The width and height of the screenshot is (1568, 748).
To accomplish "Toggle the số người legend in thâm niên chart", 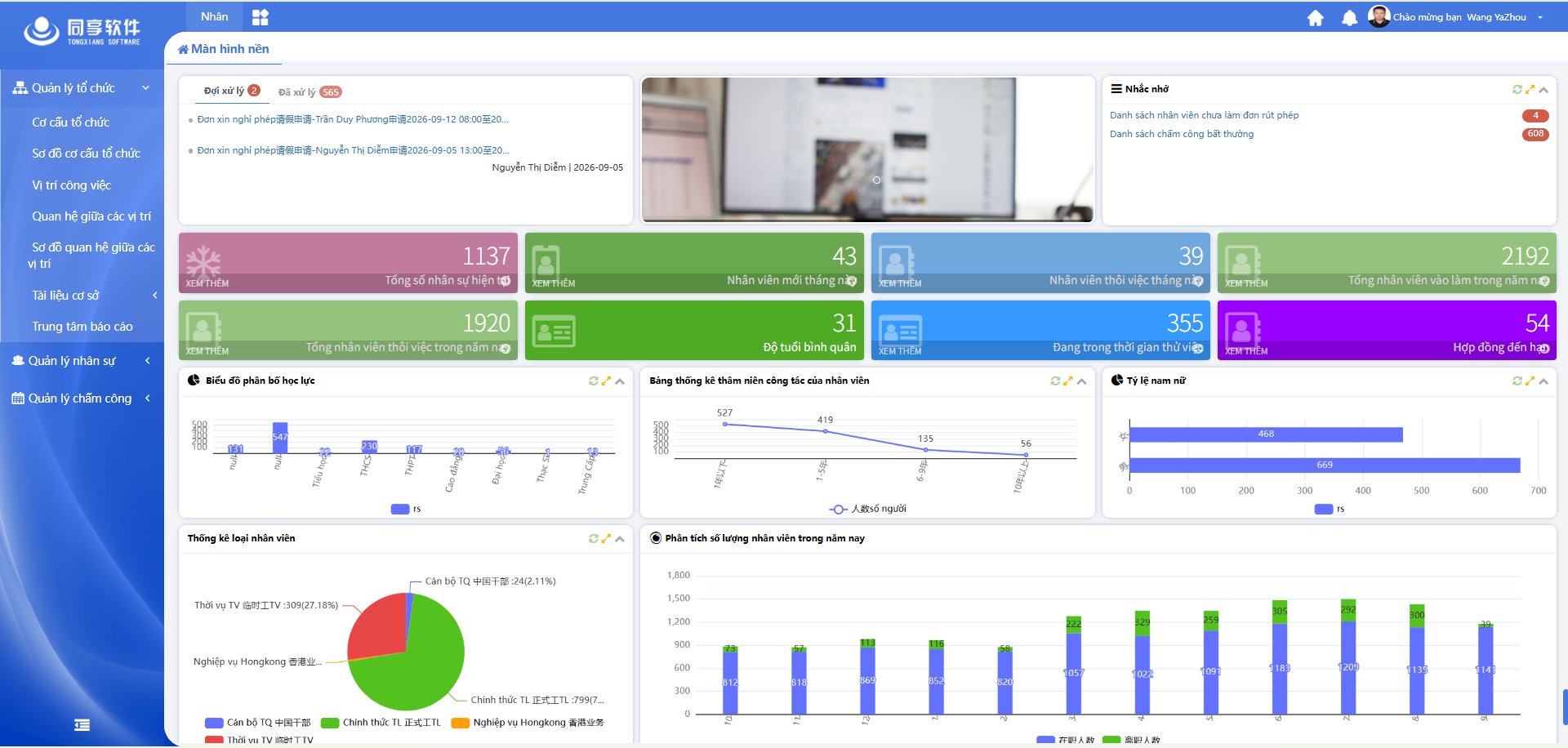I will click(x=867, y=509).
